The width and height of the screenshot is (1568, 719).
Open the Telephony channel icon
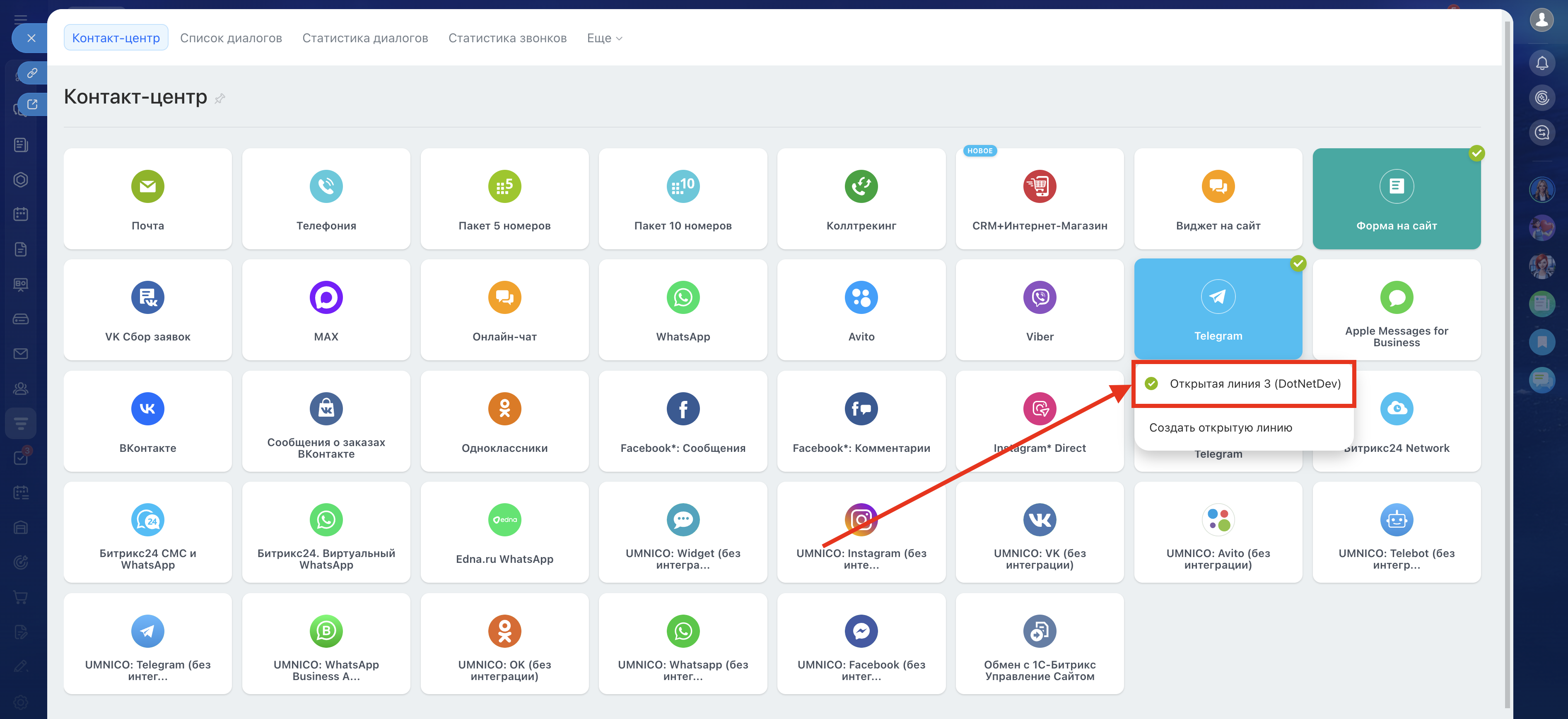[326, 186]
